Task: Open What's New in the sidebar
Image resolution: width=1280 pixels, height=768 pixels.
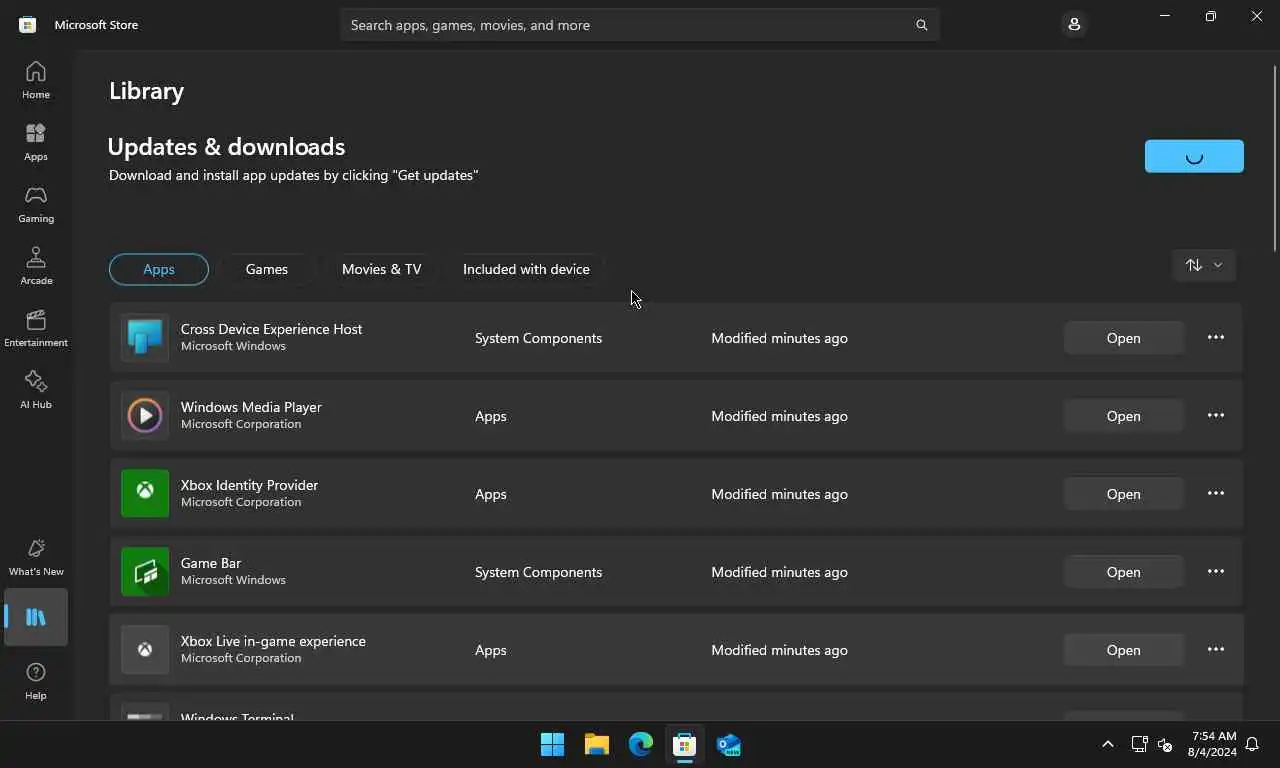Action: (36, 557)
